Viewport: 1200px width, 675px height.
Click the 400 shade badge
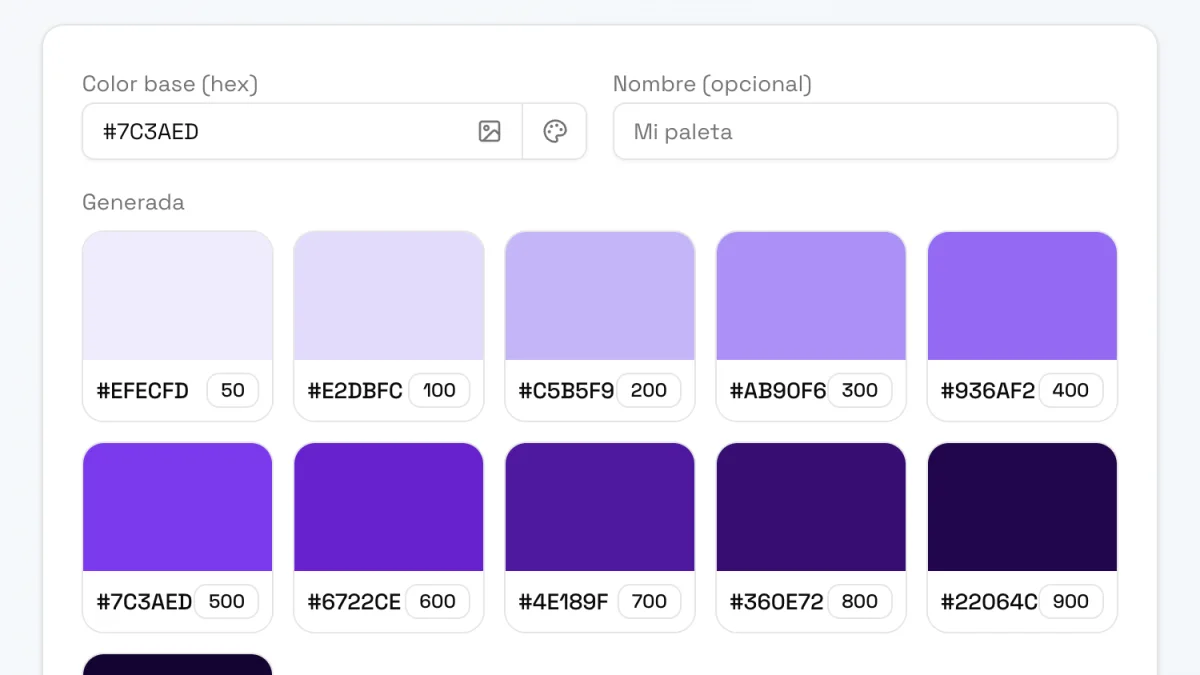[1071, 390]
